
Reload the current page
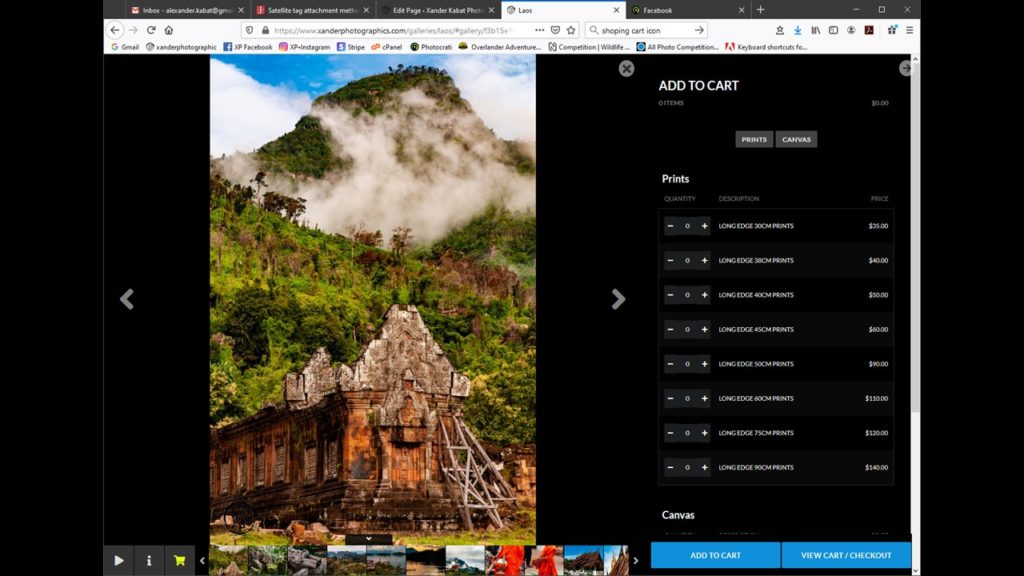(151, 30)
